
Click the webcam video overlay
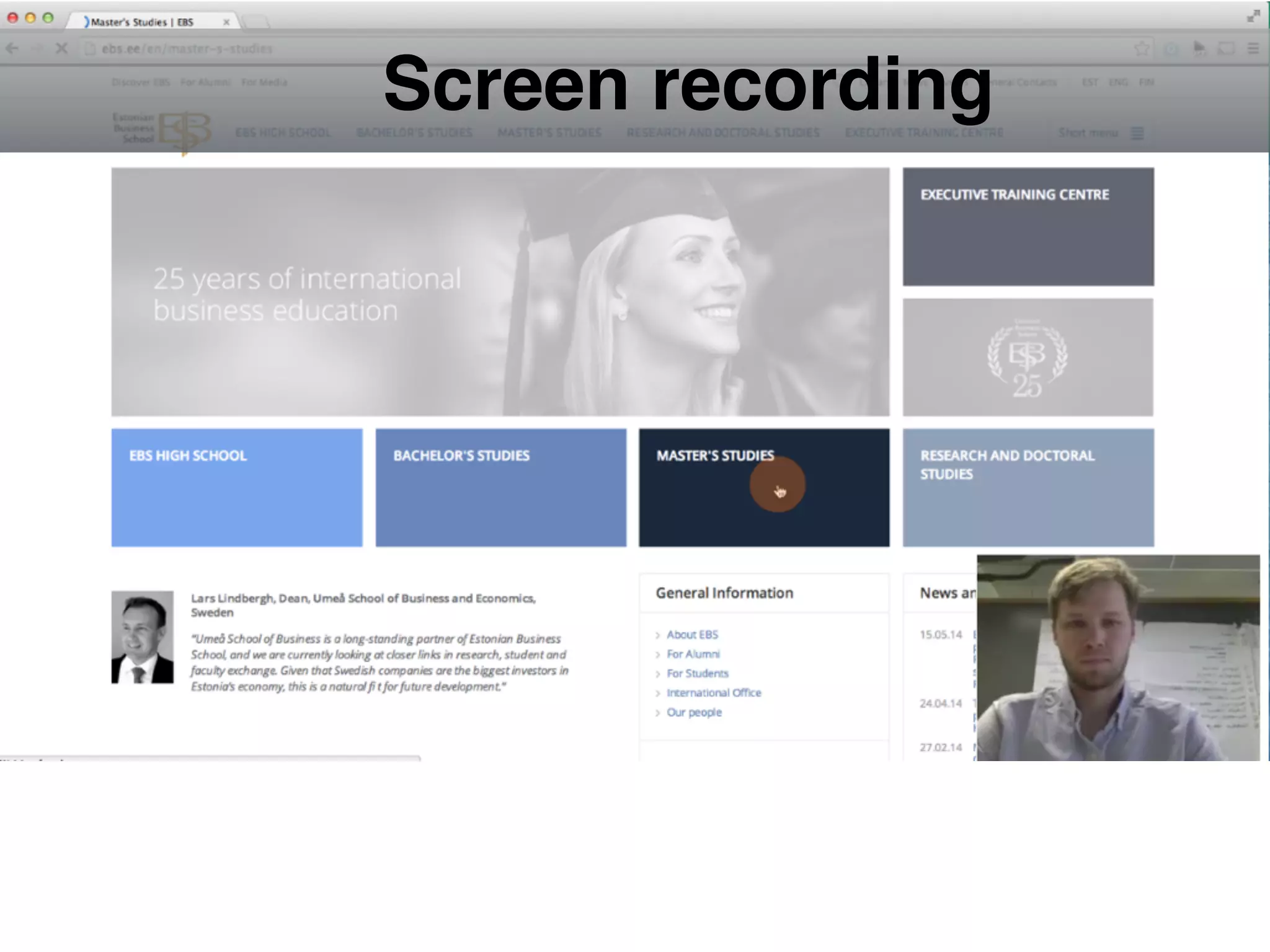click(x=1118, y=658)
